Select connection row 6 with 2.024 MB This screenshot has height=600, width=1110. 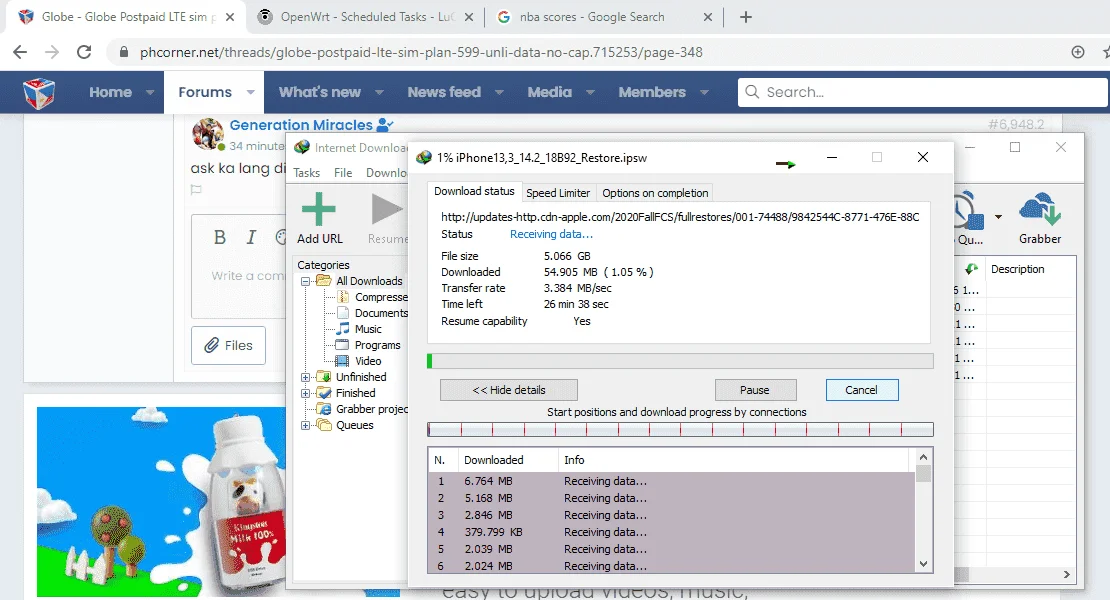[x=671, y=566]
